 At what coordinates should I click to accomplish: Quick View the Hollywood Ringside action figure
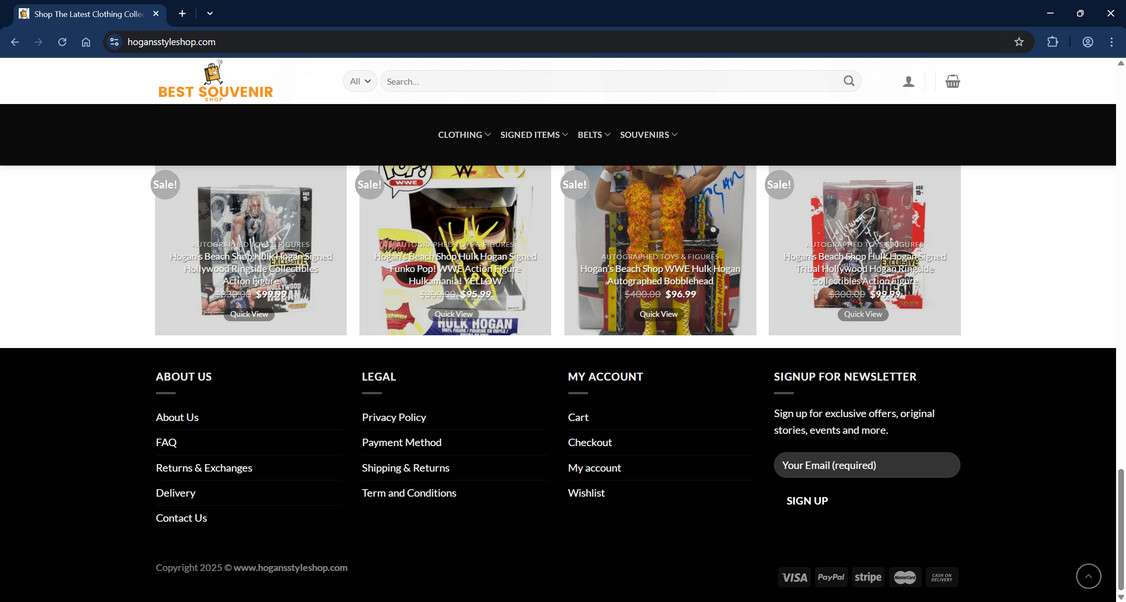point(249,314)
